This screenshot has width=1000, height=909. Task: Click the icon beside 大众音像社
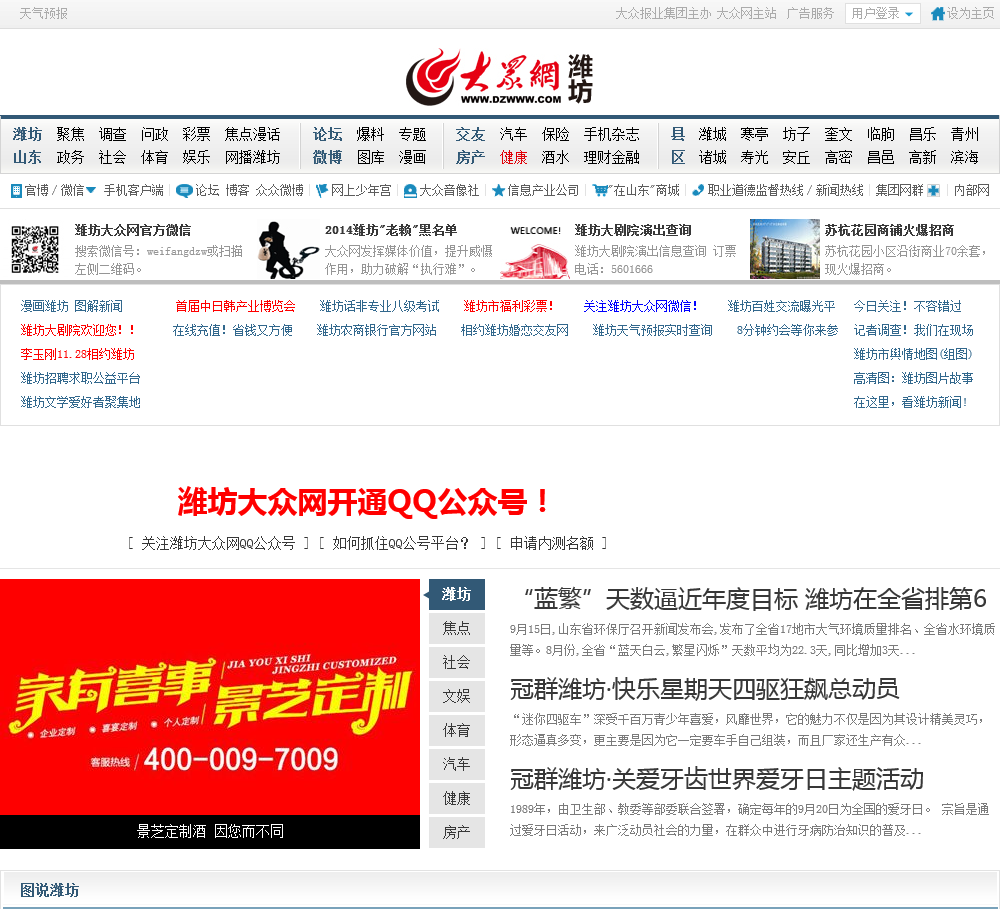(410, 191)
